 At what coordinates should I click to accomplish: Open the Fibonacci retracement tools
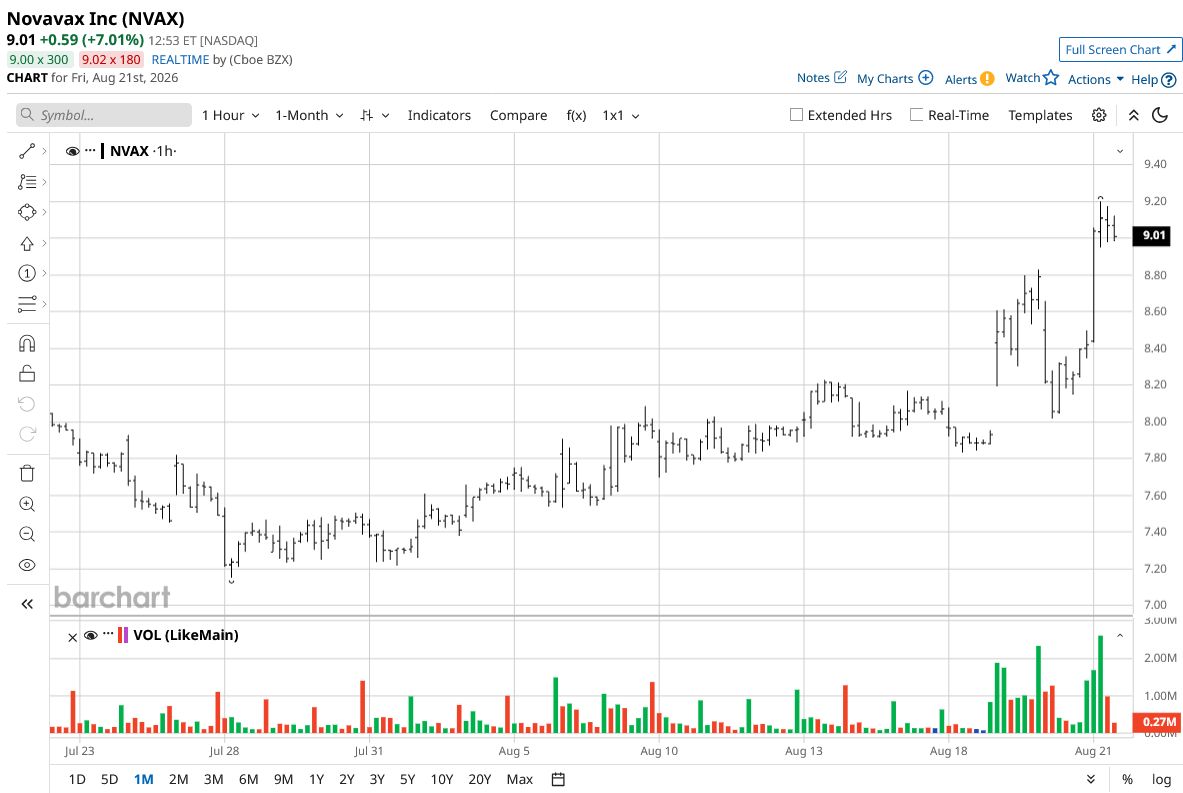[27, 182]
